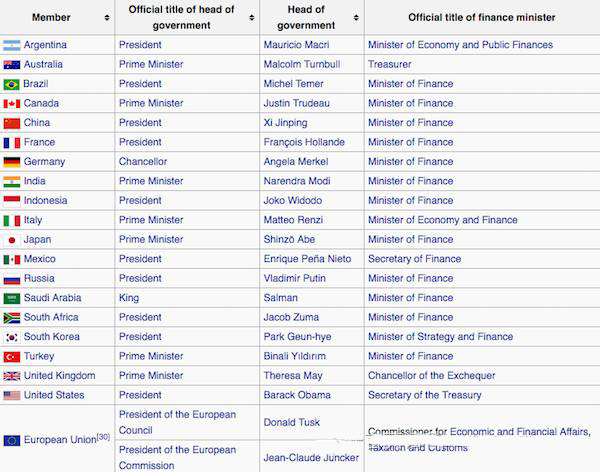Viewport: 600px width, 472px height.
Task: Click the Japan flag icon
Action: click(12, 240)
